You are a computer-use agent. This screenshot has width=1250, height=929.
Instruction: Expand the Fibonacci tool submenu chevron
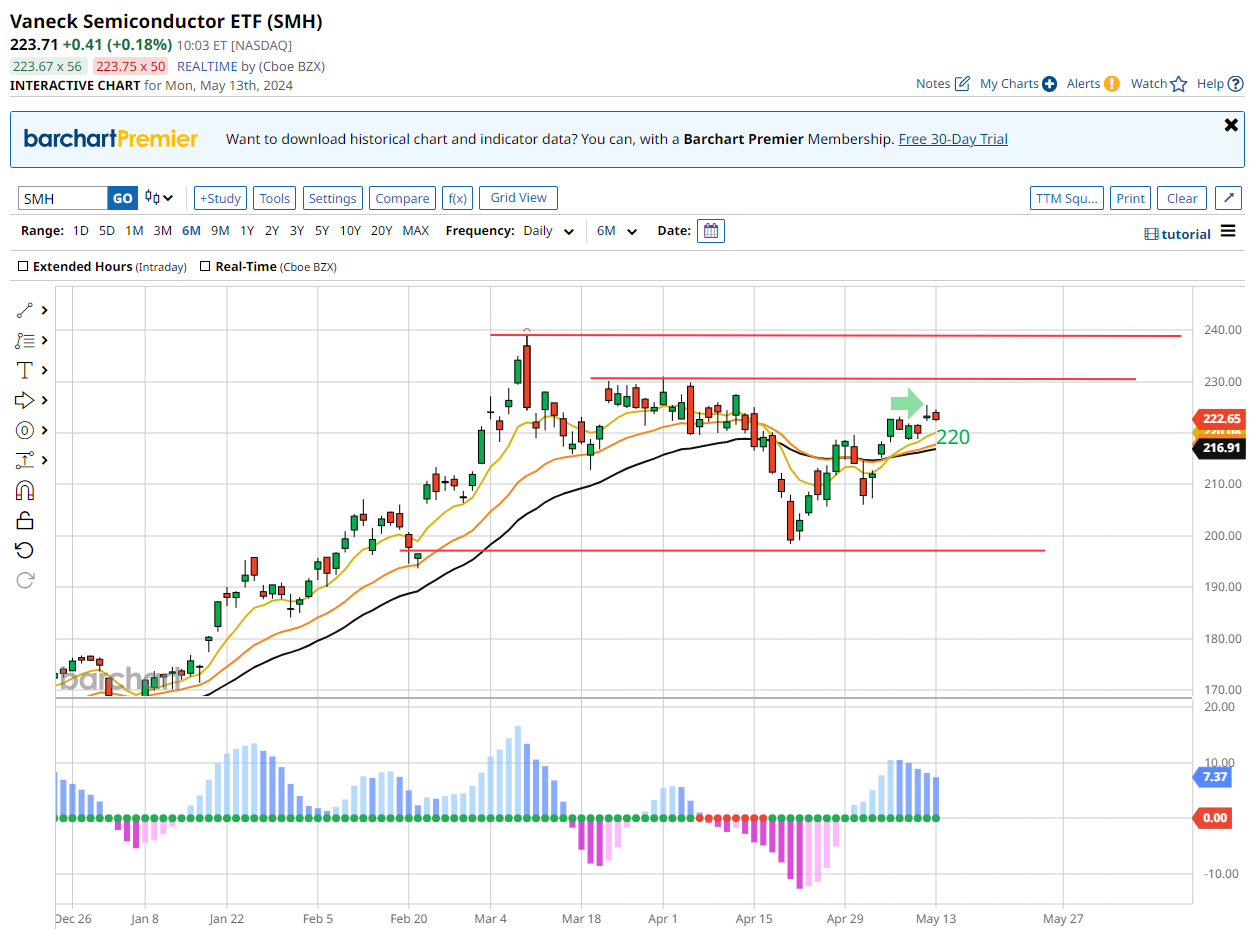(x=45, y=341)
